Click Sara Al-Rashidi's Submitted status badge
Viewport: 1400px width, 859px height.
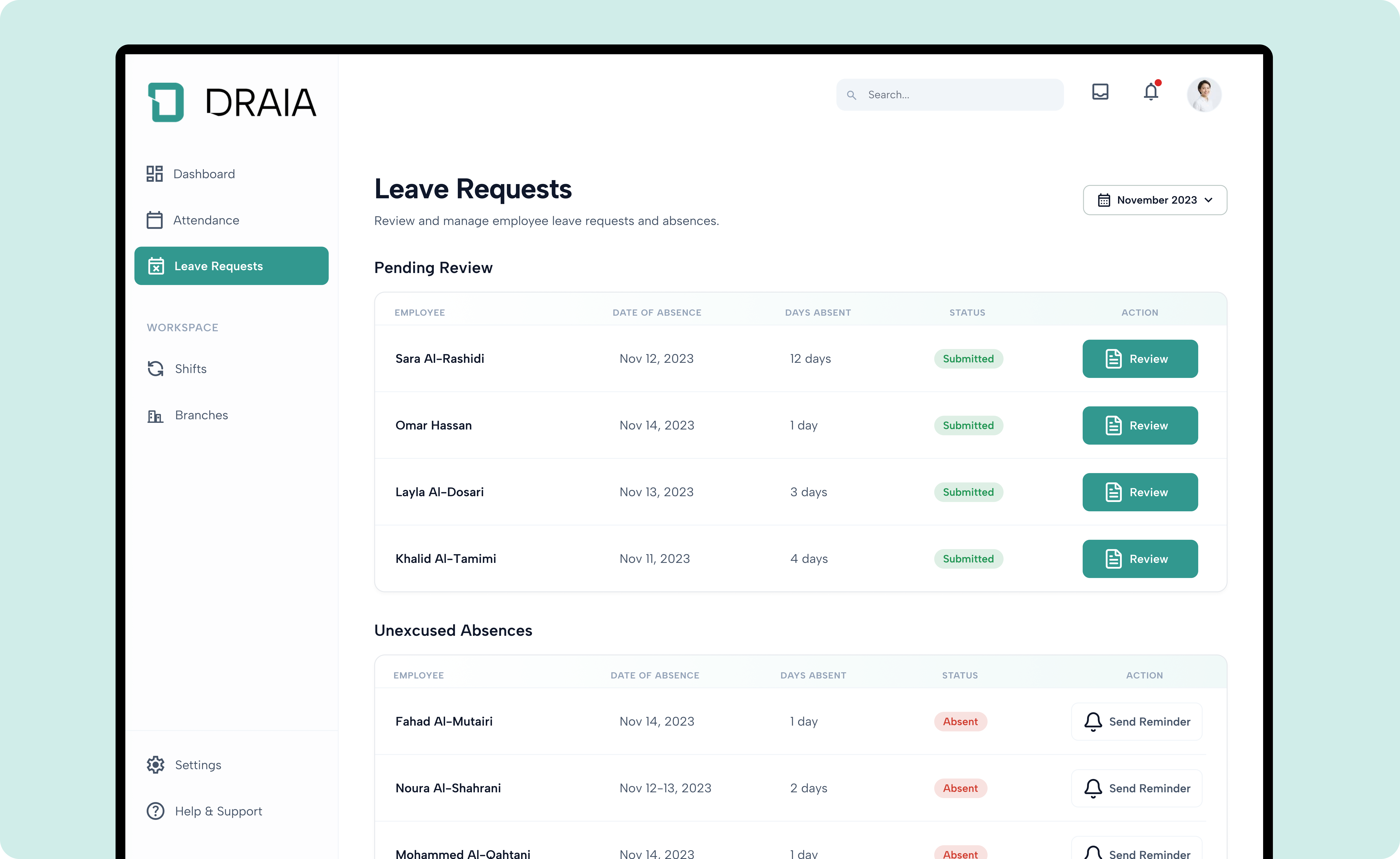click(x=968, y=359)
